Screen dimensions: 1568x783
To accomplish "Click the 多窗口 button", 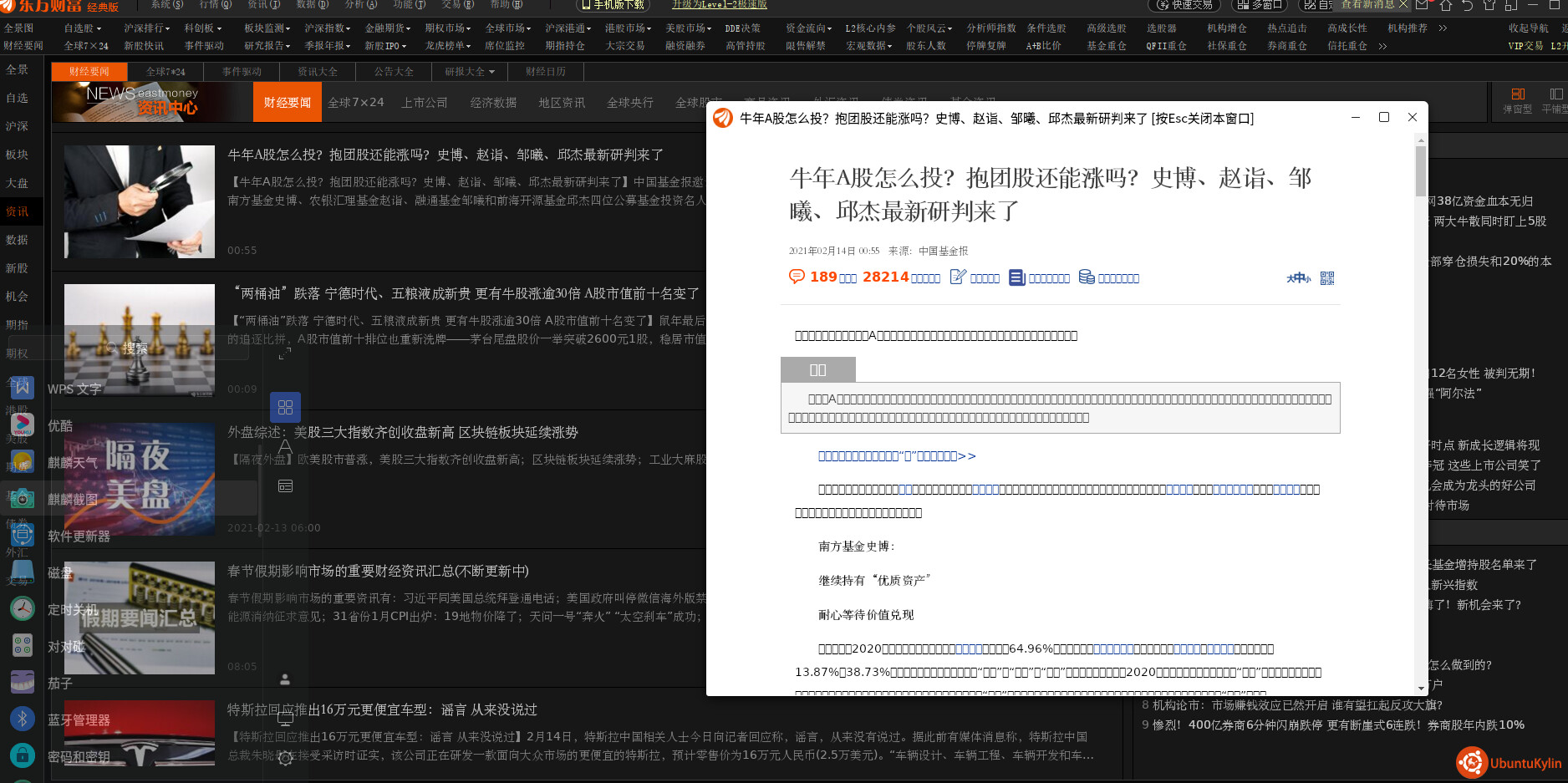I will click(1260, 5).
